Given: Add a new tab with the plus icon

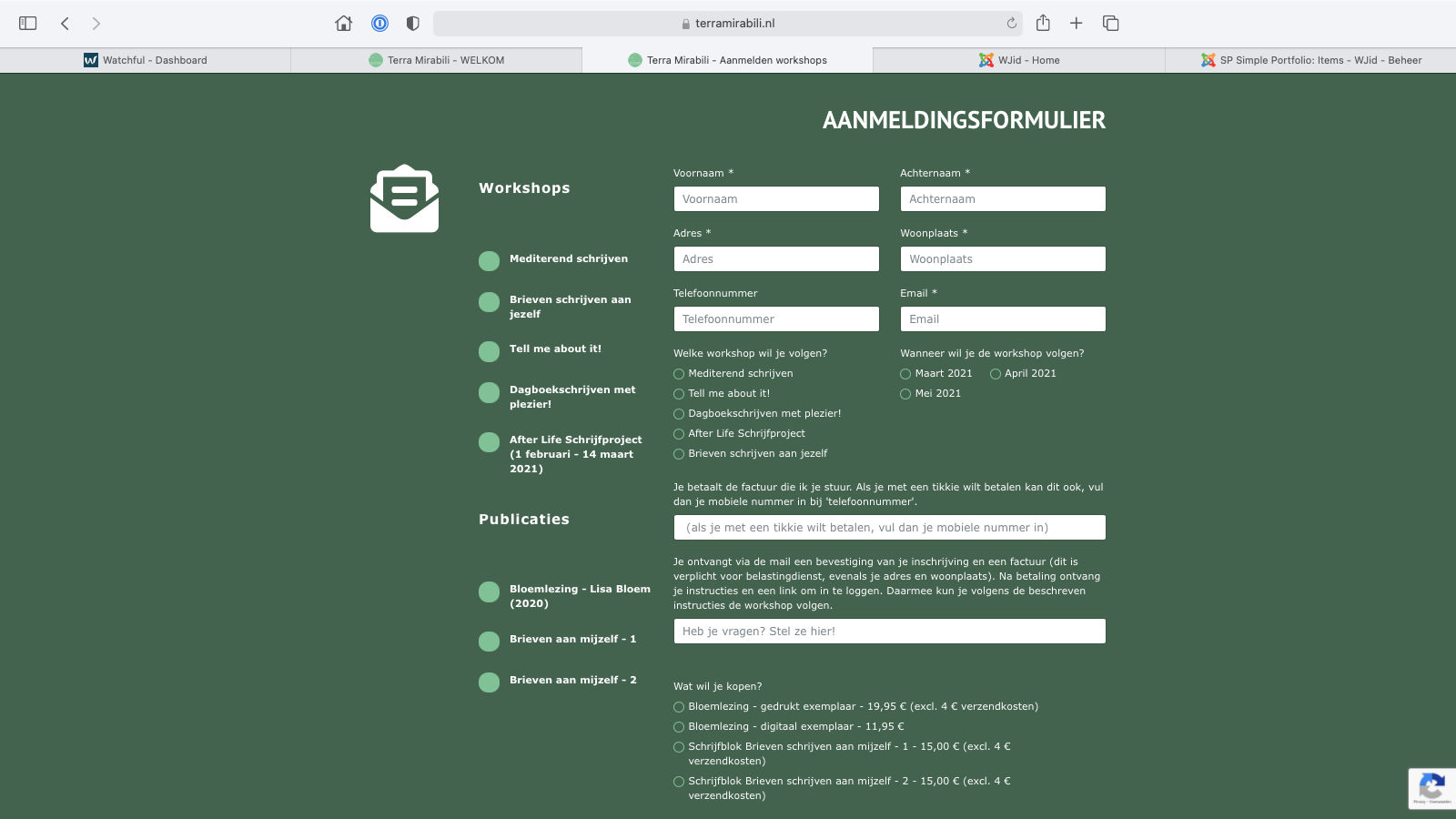Looking at the screenshot, I should coord(1076,24).
